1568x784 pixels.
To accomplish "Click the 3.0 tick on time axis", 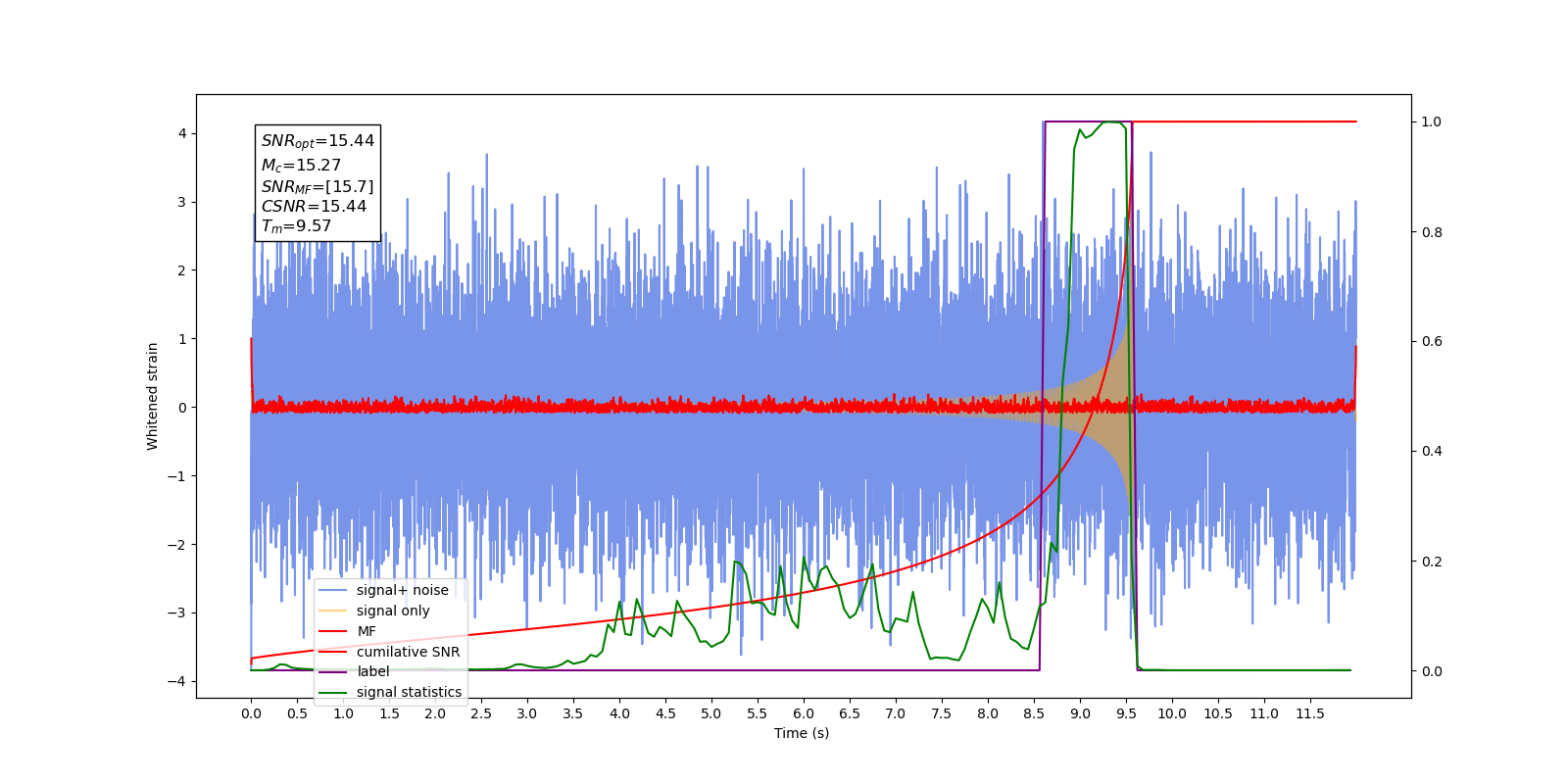I will tap(527, 713).
